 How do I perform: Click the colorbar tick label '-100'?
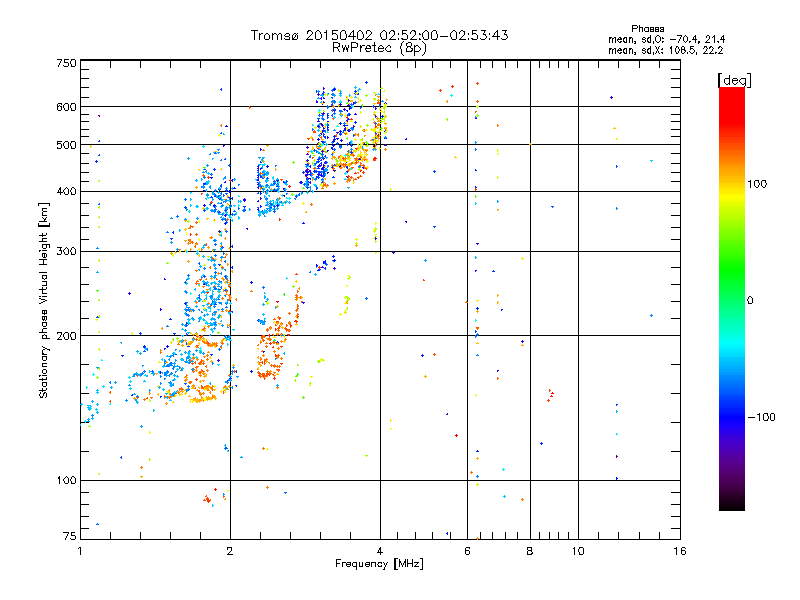762,417
